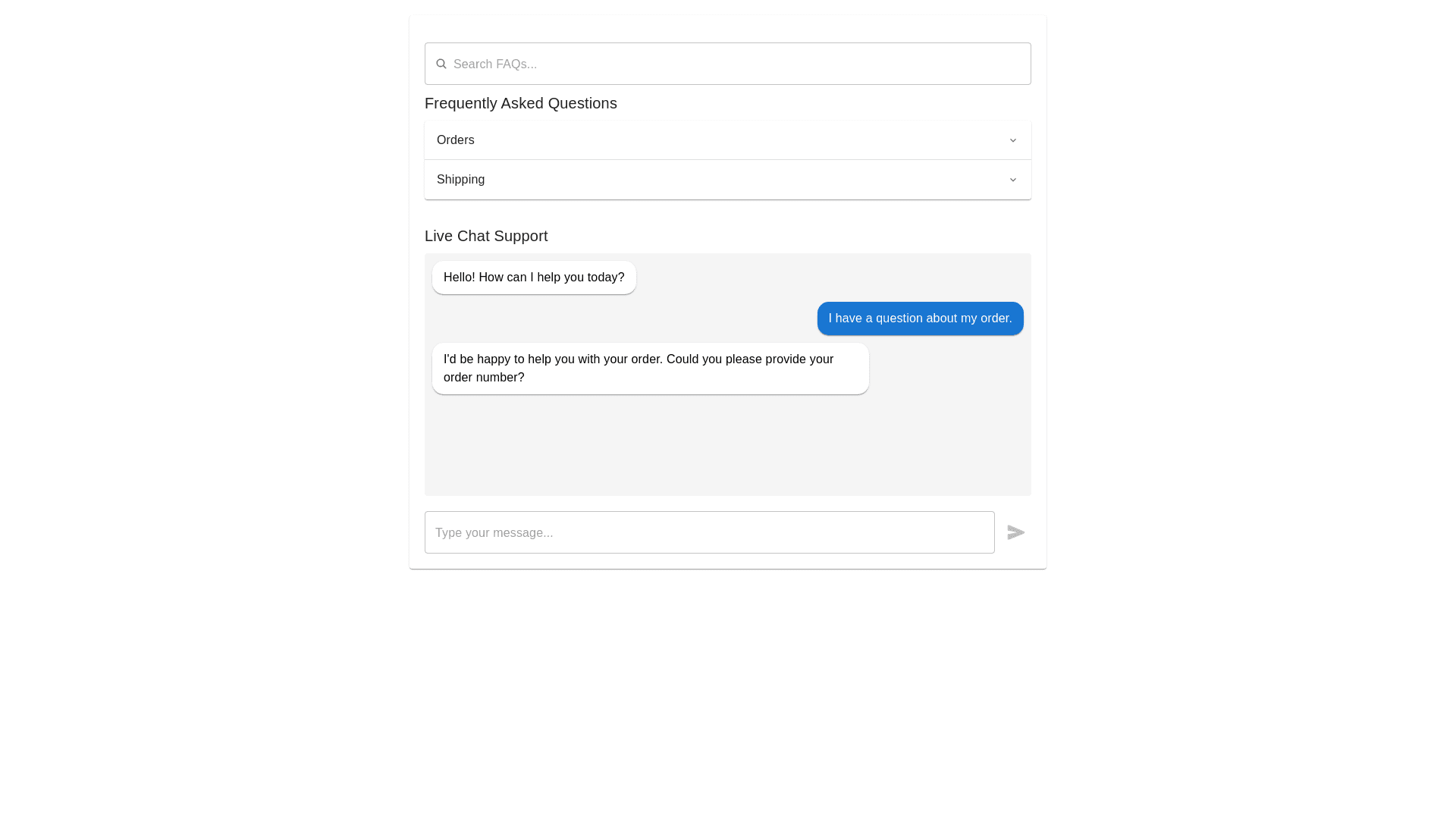Viewport: 1456px width, 819px height.
Task: Open the Orders FAQ section label
Action: coord(455,140)
